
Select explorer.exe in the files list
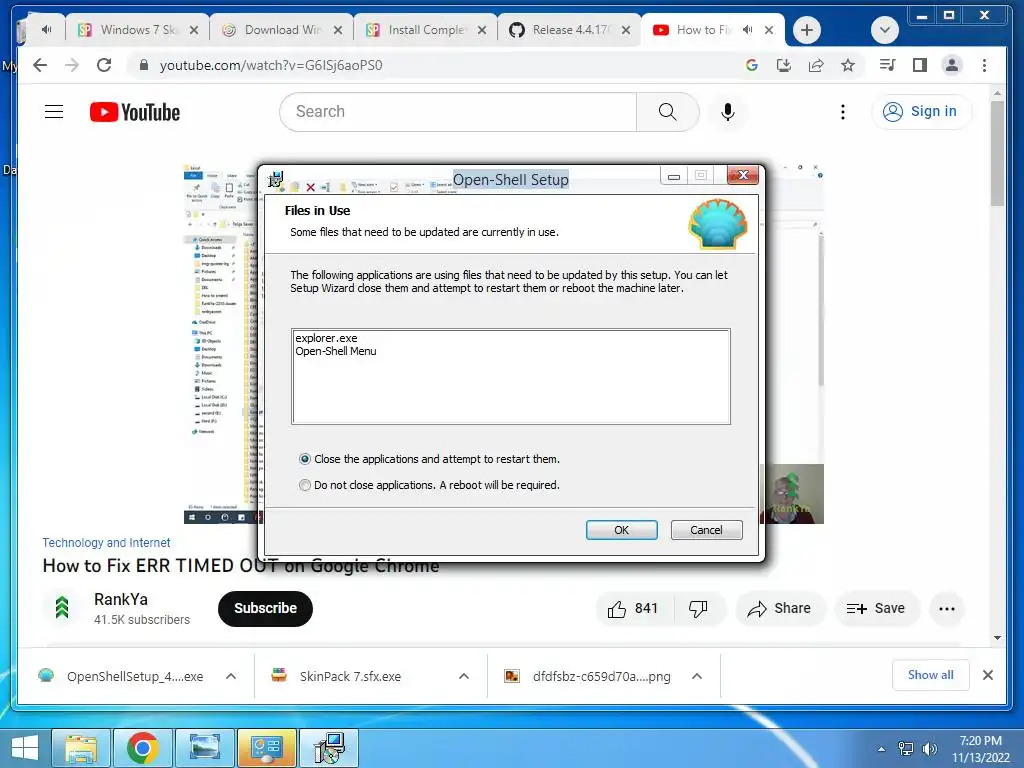pyautogui.click(x=326, y=338)
